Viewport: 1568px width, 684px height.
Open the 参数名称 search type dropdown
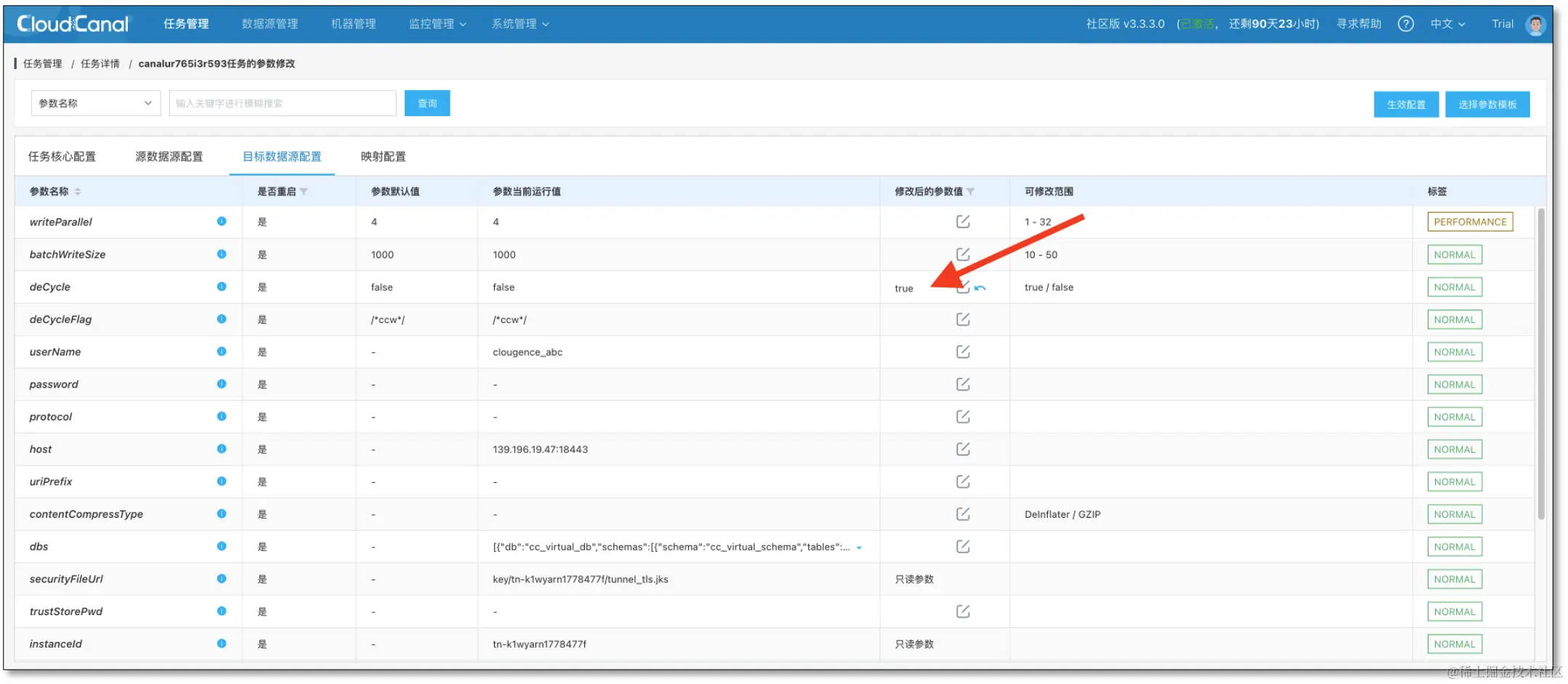[95, 102]
